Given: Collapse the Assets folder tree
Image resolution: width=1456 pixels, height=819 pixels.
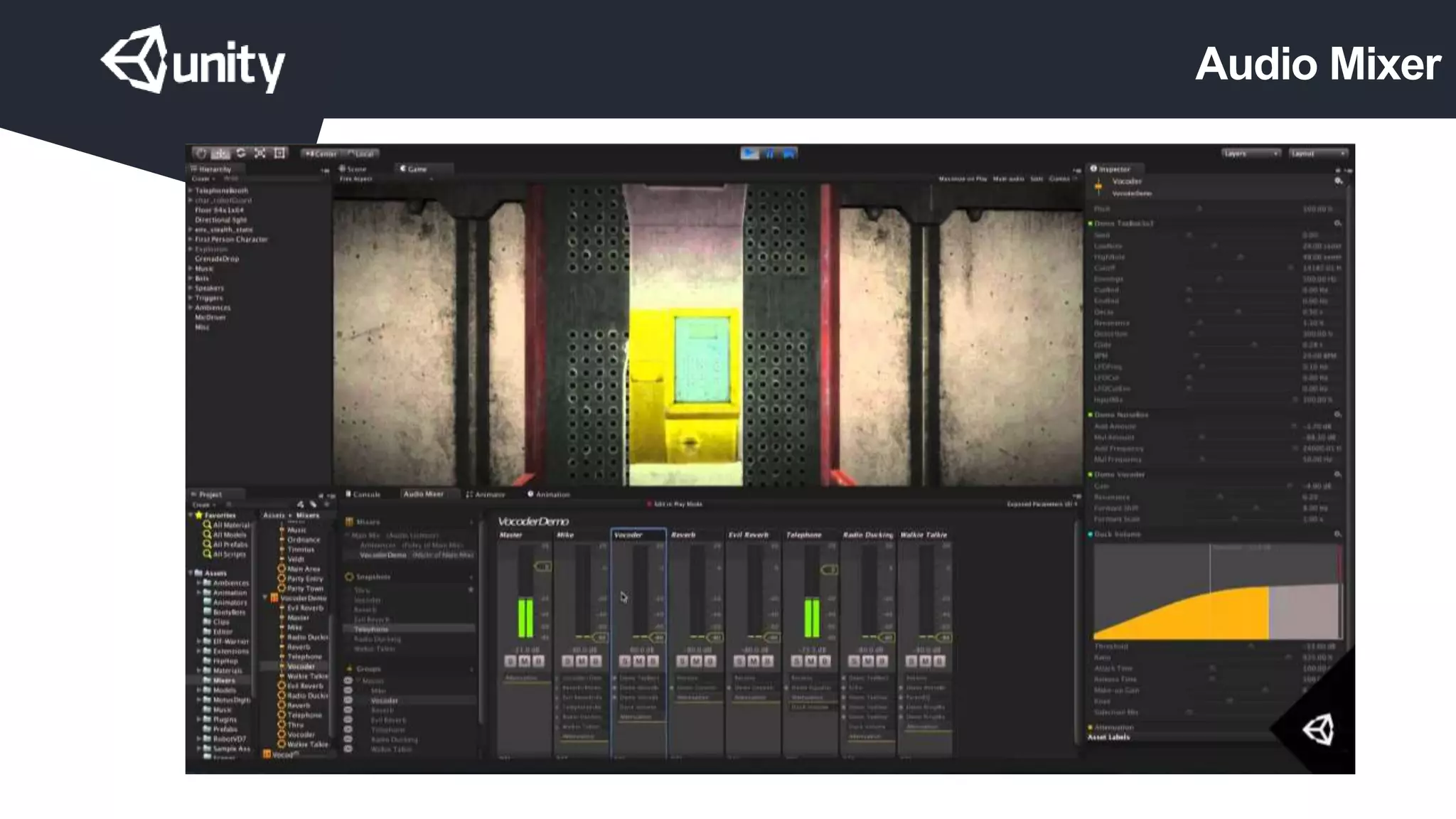Looking at the screenshot, I should (191, 573).
